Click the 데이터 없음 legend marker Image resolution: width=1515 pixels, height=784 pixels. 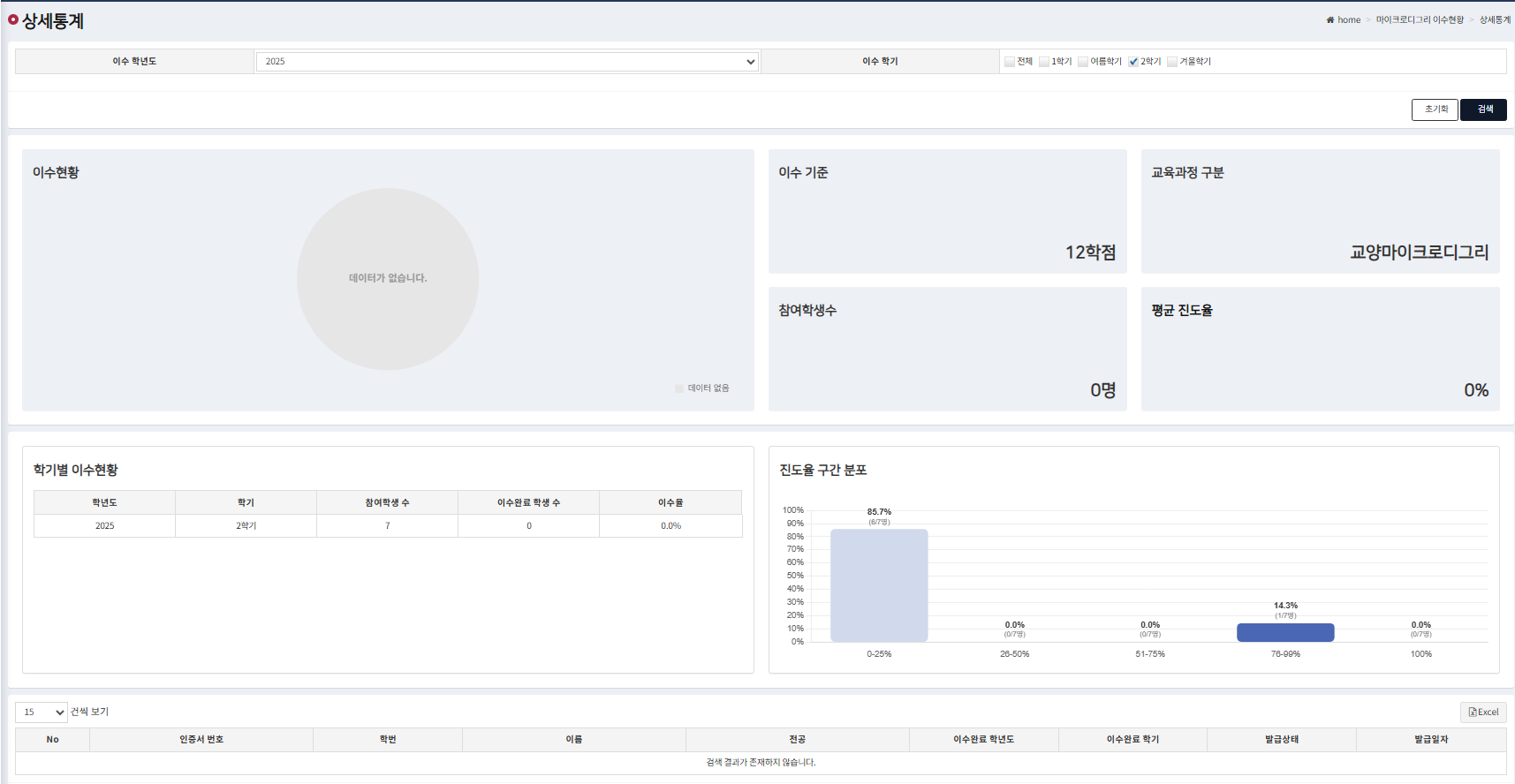[x=678, y=388]
